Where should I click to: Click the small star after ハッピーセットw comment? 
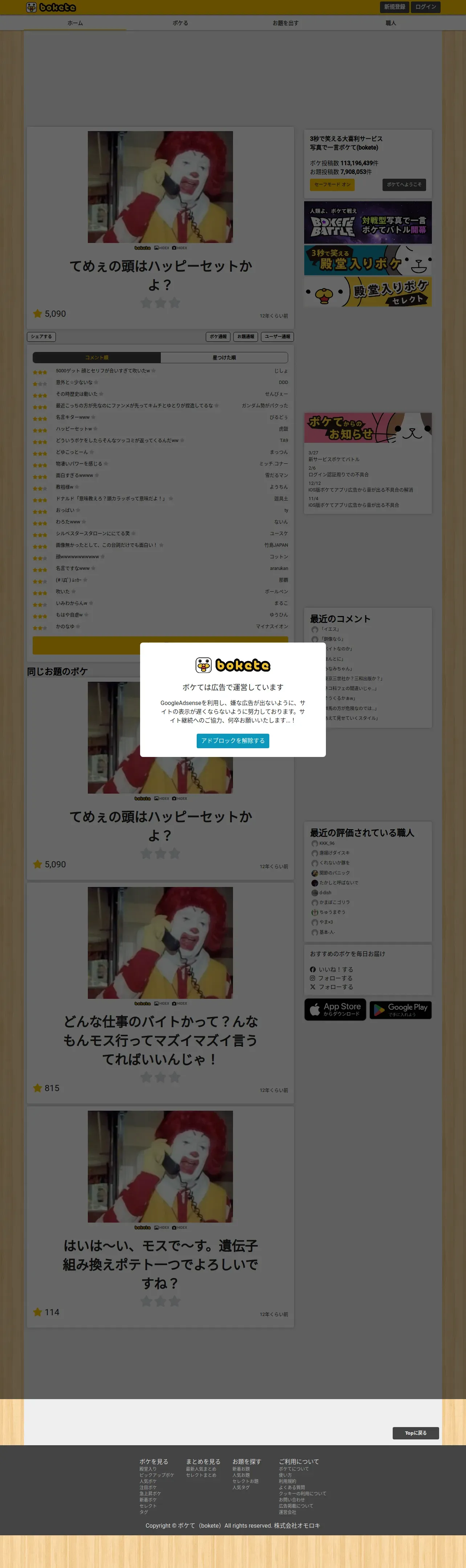[95, 429]
